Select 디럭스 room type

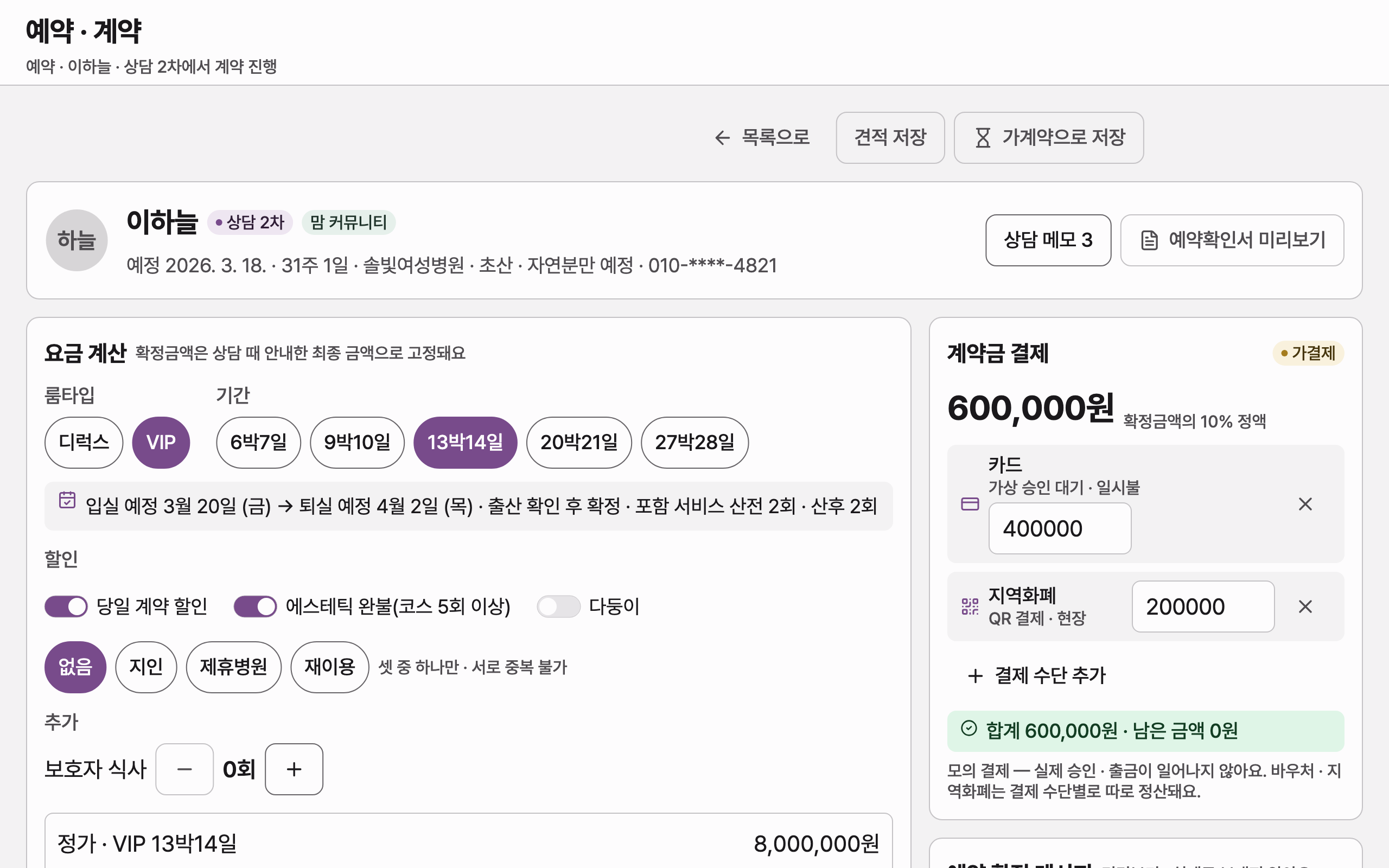84,443
